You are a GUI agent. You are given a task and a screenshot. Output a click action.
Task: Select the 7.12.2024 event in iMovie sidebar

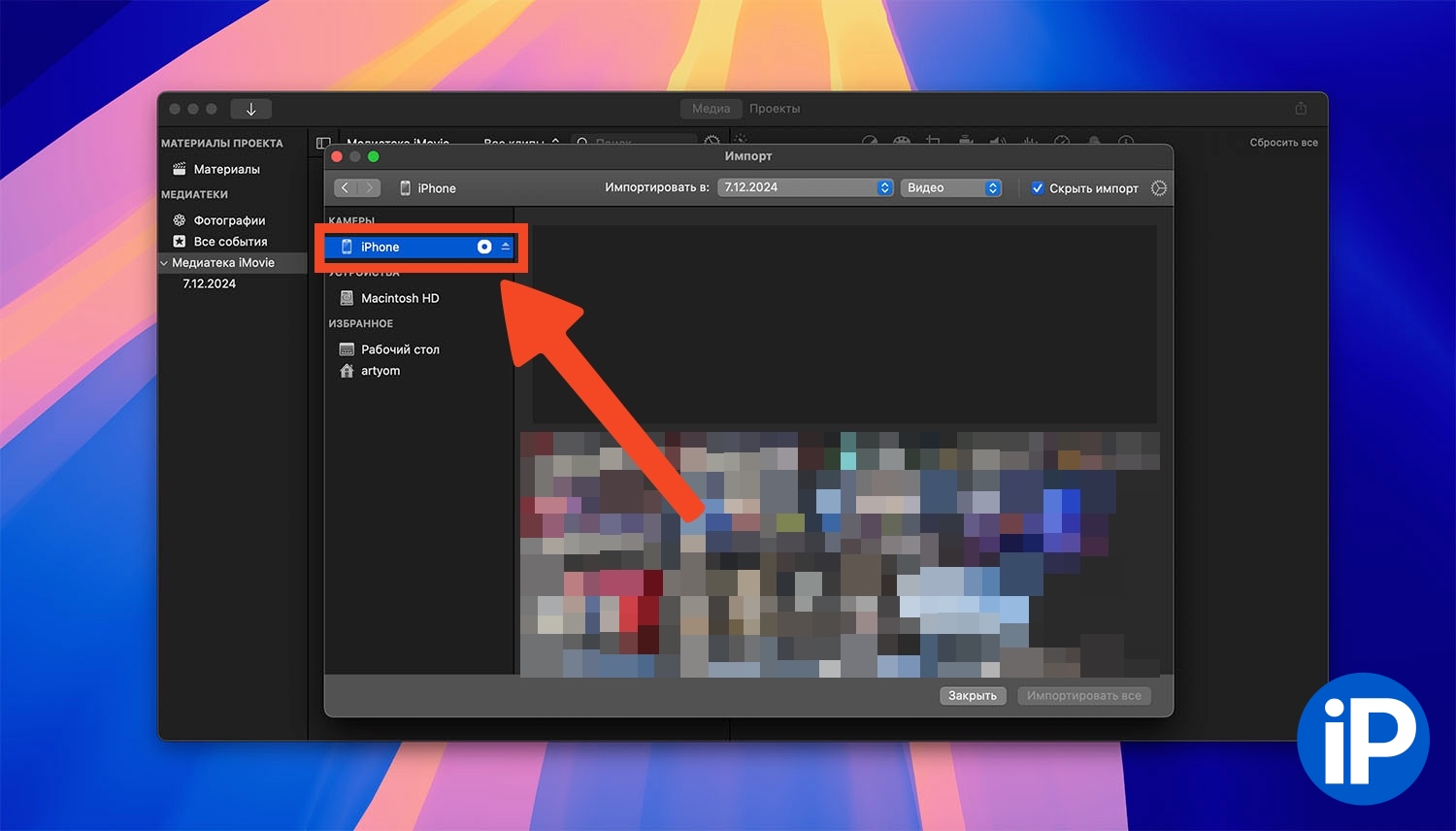(210, 283)
